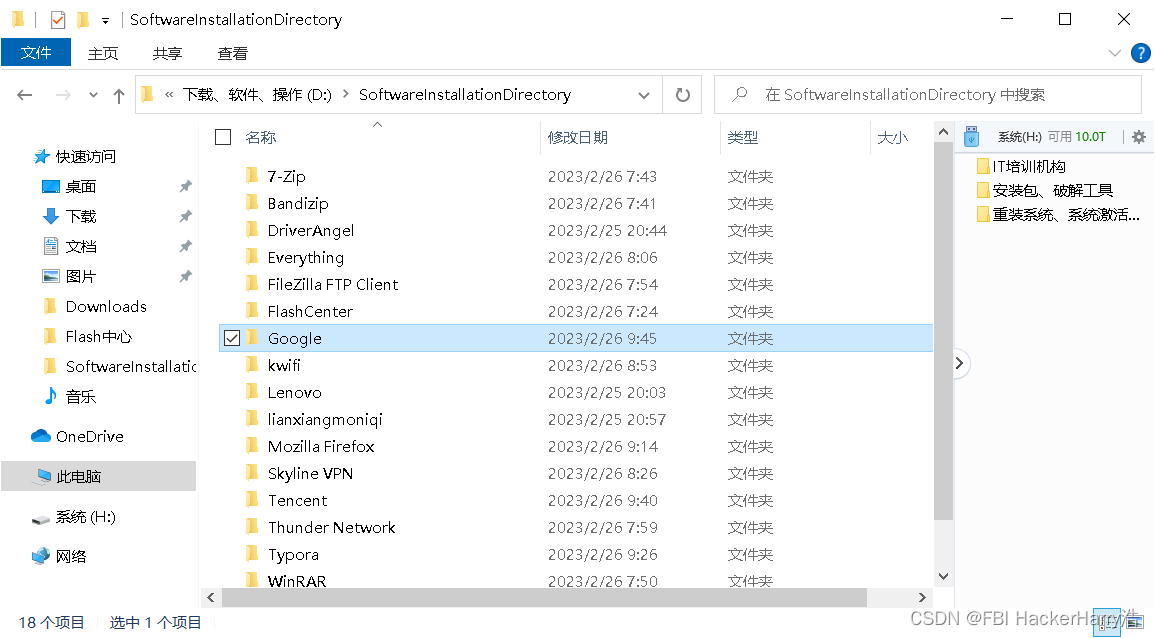Click the Bandizip folder icon
Viewport: 1155px width, 638px height.
click(x=252, y=203)
